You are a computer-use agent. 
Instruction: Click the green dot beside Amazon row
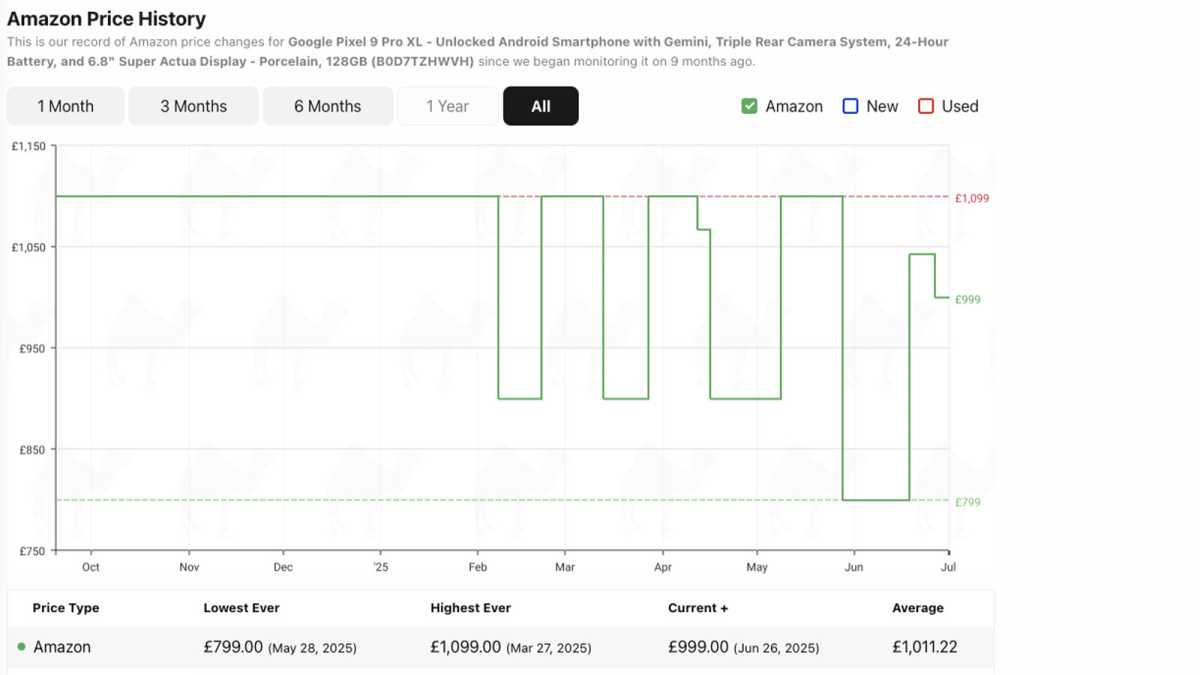pos(21,647)
